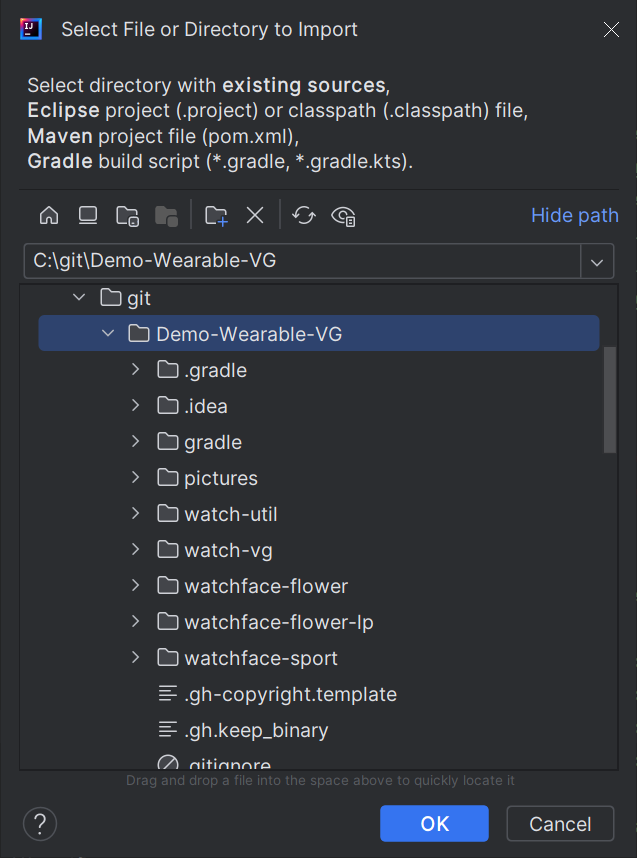
Task: Select the .gh-copyright.template file
Action: (x=290, y=694)
